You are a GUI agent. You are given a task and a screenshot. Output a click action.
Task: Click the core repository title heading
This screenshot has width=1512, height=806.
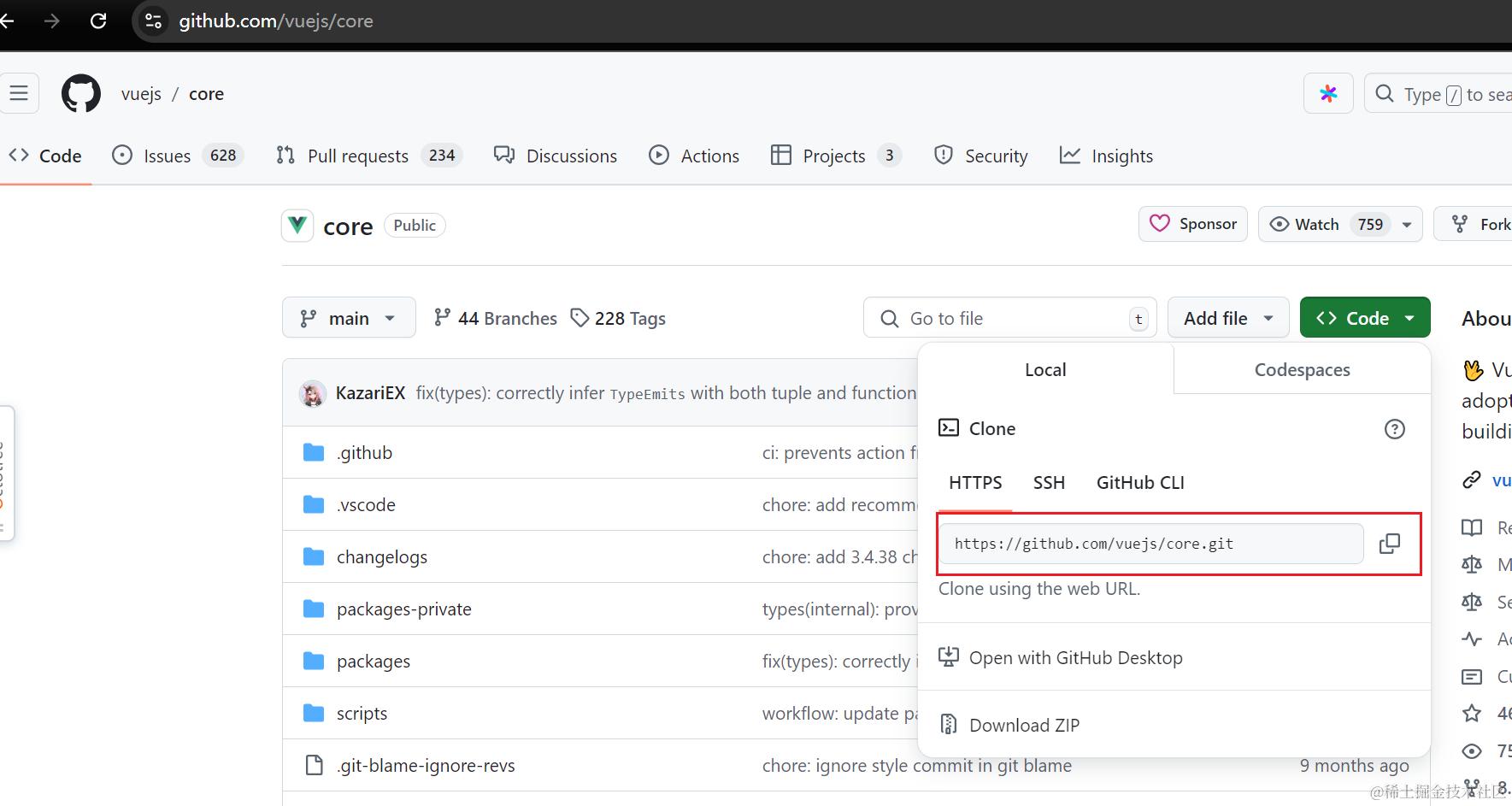click(x=348, y=227)
